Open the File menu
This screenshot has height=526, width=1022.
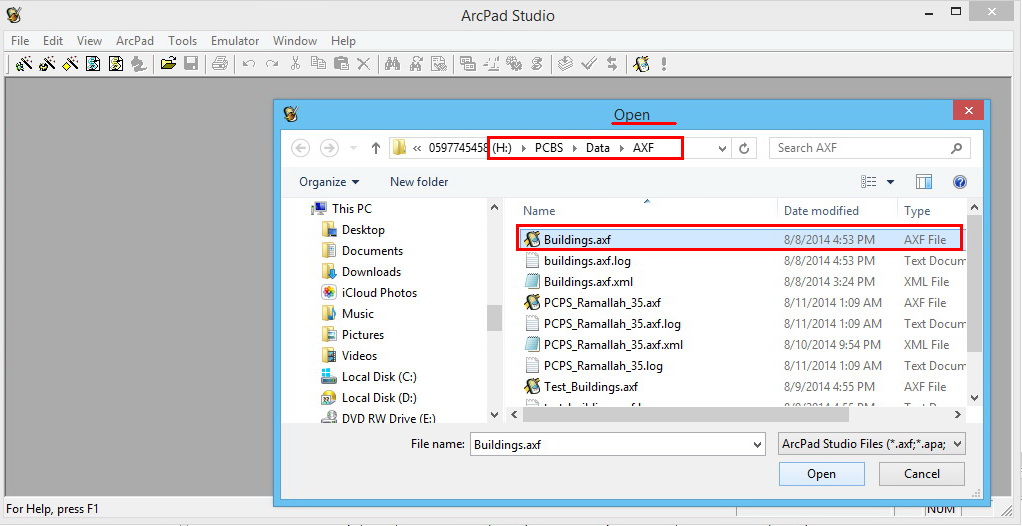pos(20,40)
